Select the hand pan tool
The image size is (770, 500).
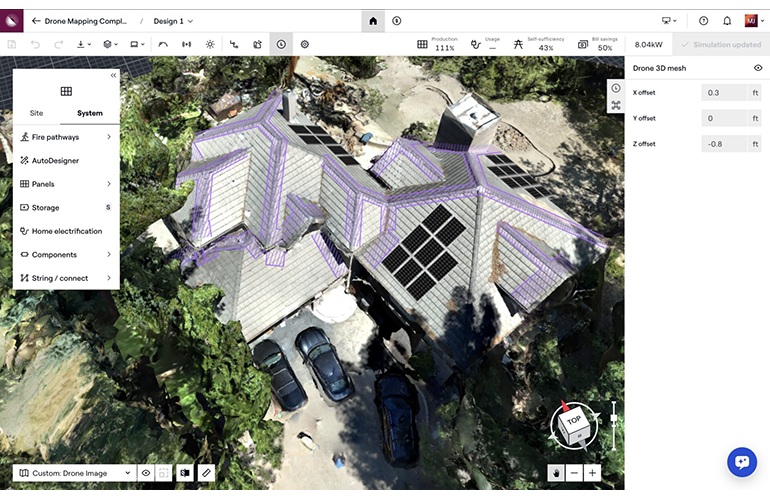[556, 473]
